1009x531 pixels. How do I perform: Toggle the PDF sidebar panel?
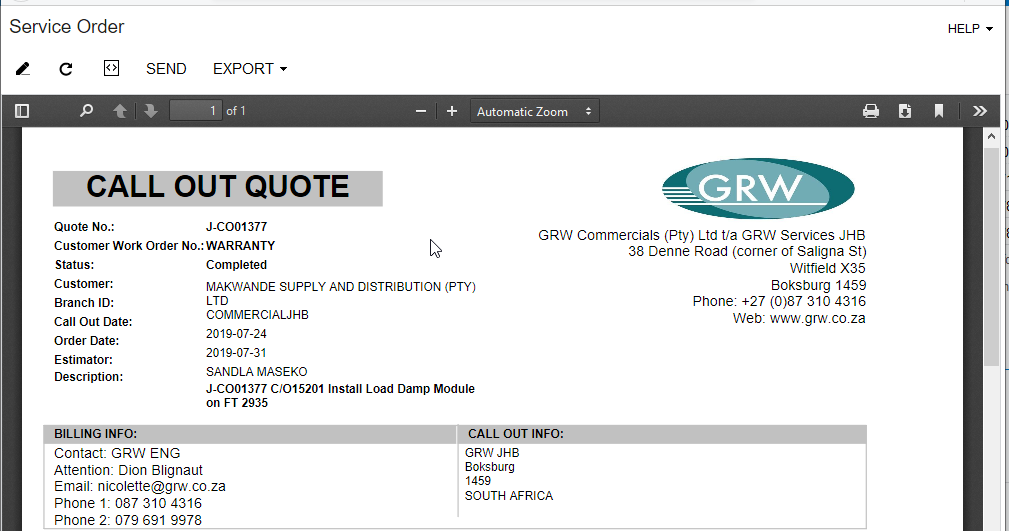[22, 111]
